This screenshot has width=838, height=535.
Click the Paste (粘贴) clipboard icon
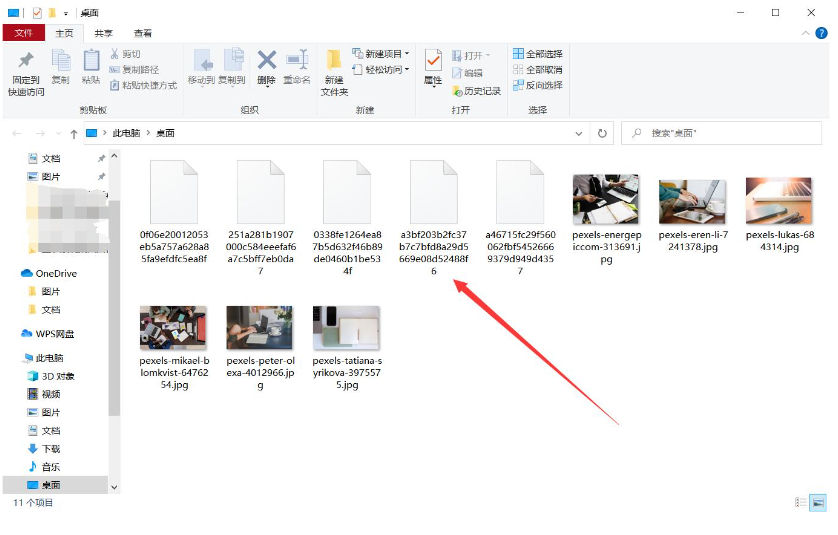coord(91,67)
